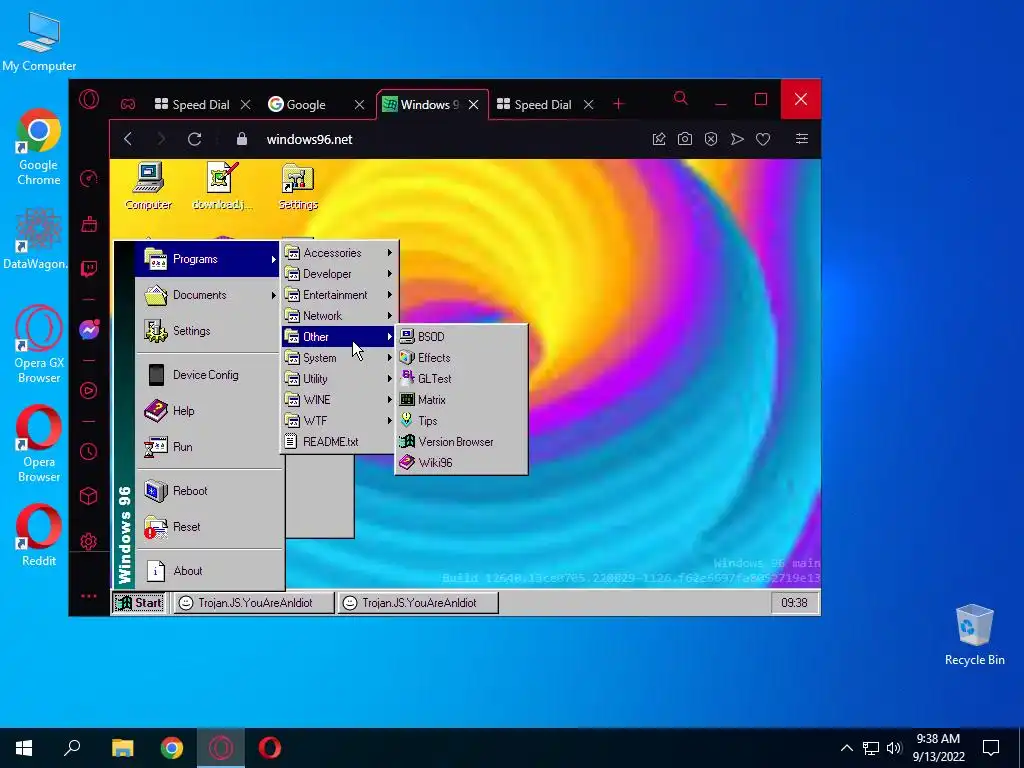Expand the Entertainment submenu
Viewport: 1024px width, 768px height.
[x=340, y=295]
